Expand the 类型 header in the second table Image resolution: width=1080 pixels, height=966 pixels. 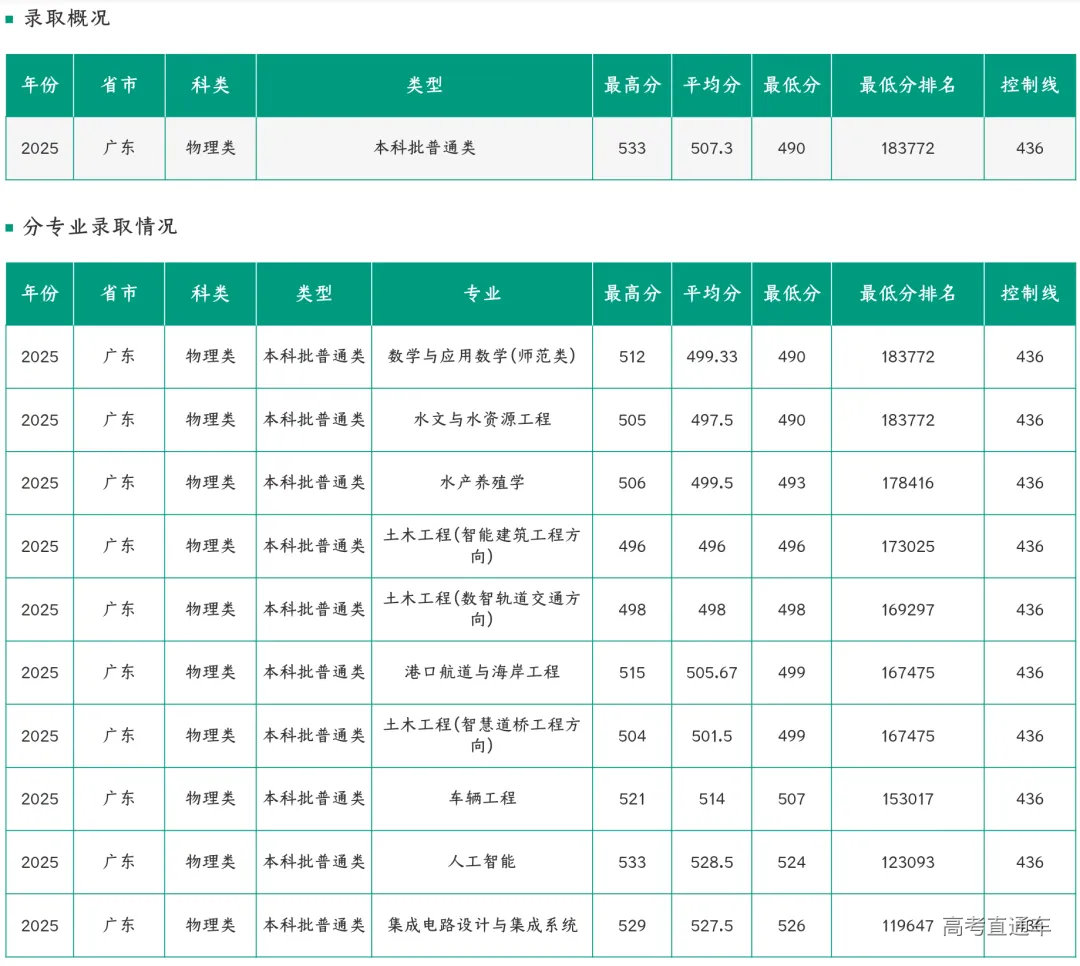(x=313, y=293)
